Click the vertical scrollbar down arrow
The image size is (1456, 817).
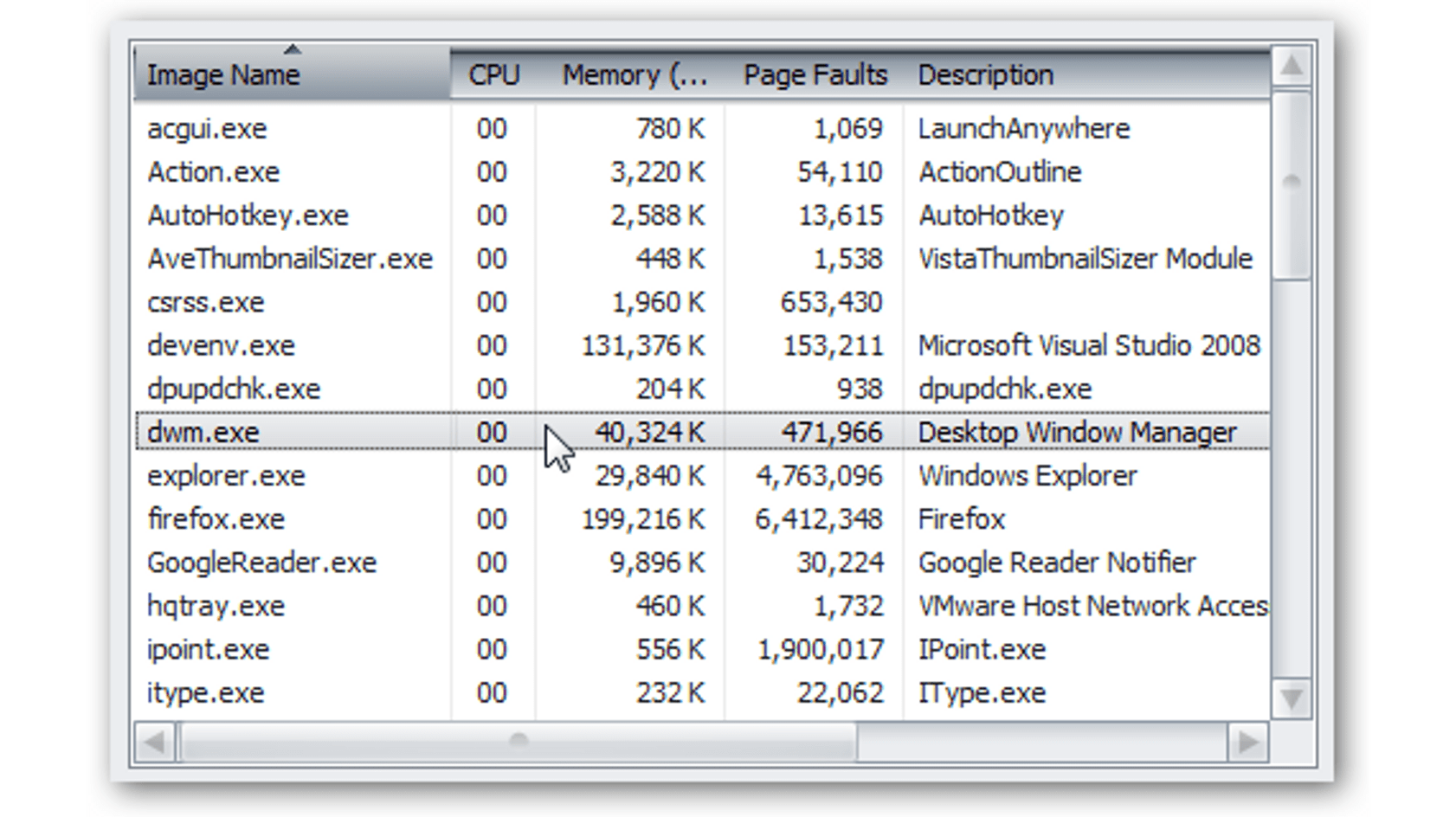pyautogui.click(x=1292, y=698)
